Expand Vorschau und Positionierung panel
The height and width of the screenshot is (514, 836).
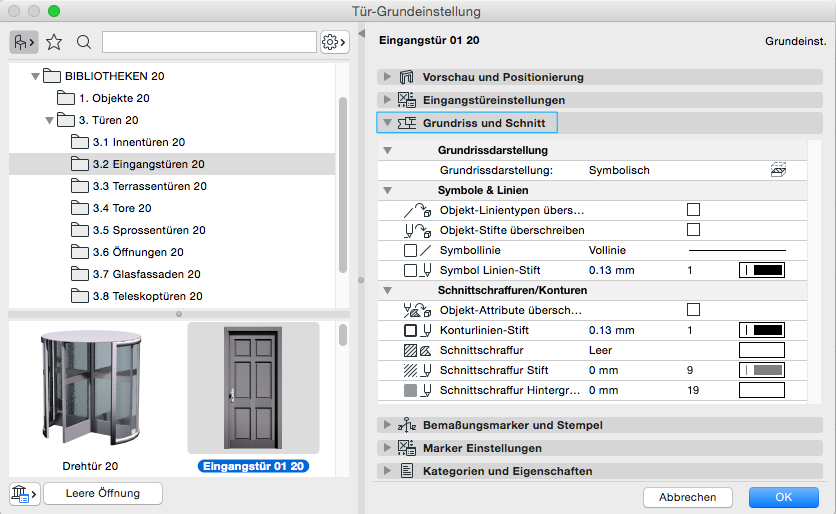pyautogui.click(x=386, y=77)
